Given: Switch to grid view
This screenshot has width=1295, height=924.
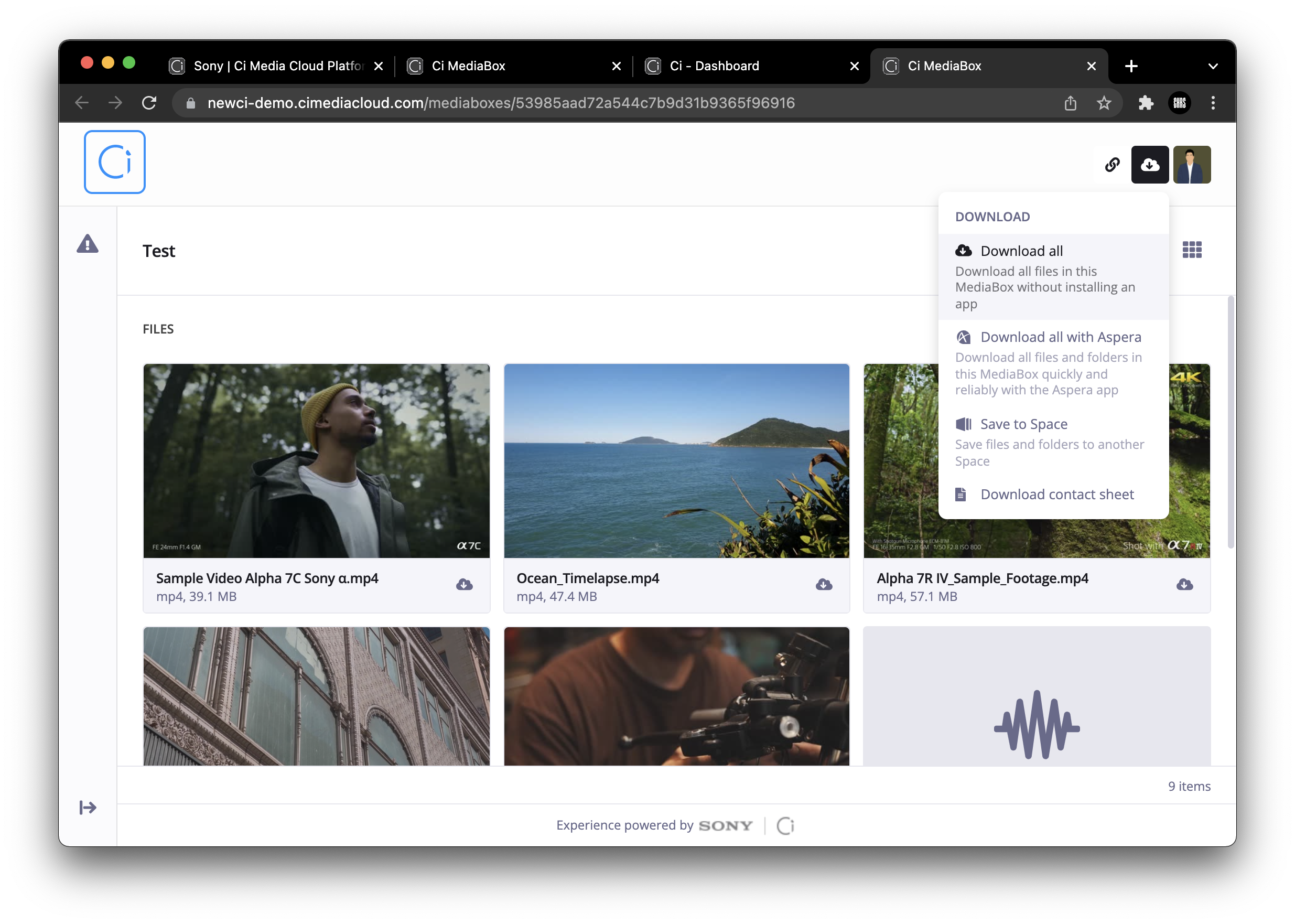Looking at the screenshot, I should pyautogui.click(x=1192, y=250).
